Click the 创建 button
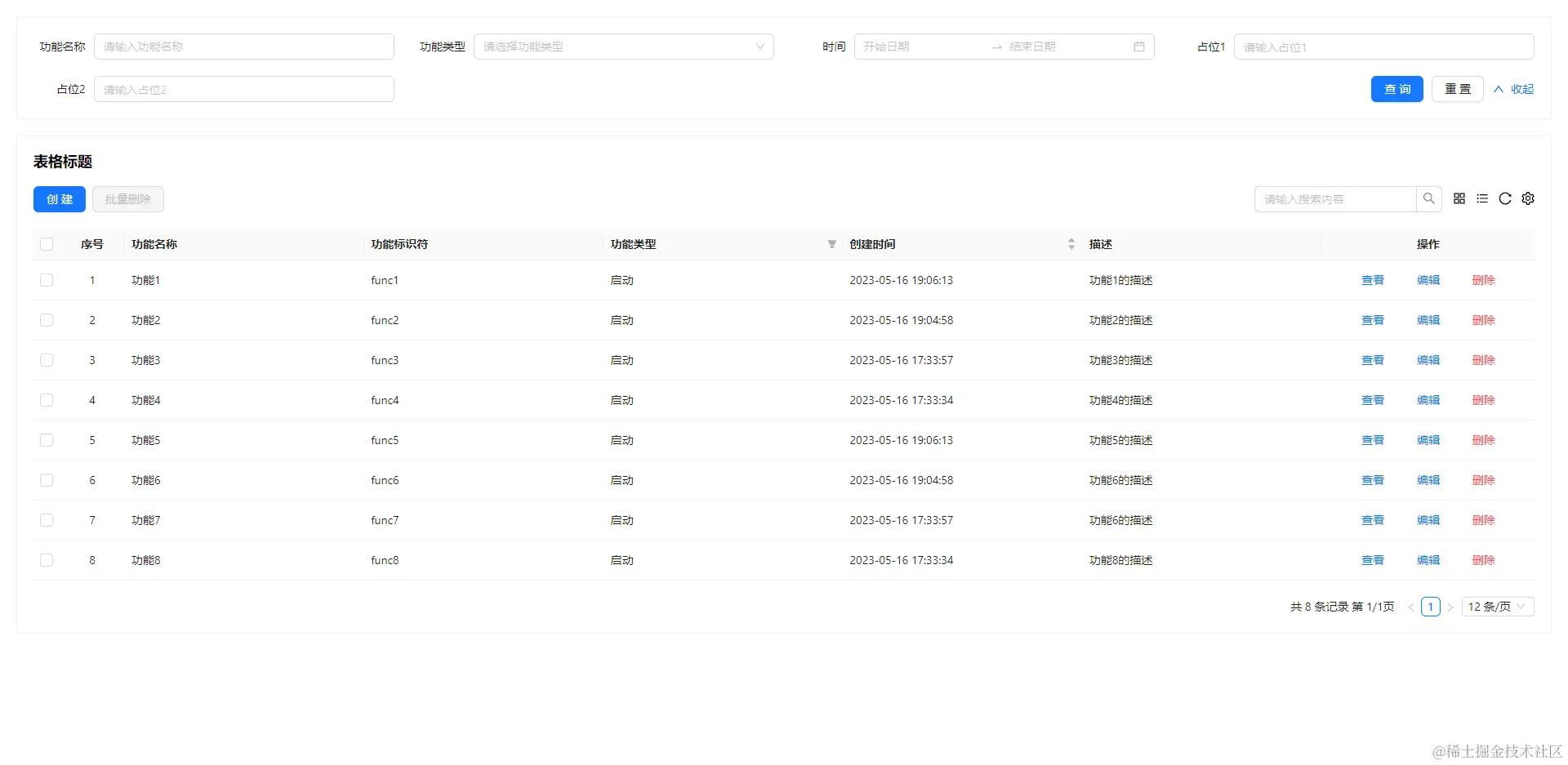The width and height of the screenshot is (1568, 765). [x=60, y=199]
